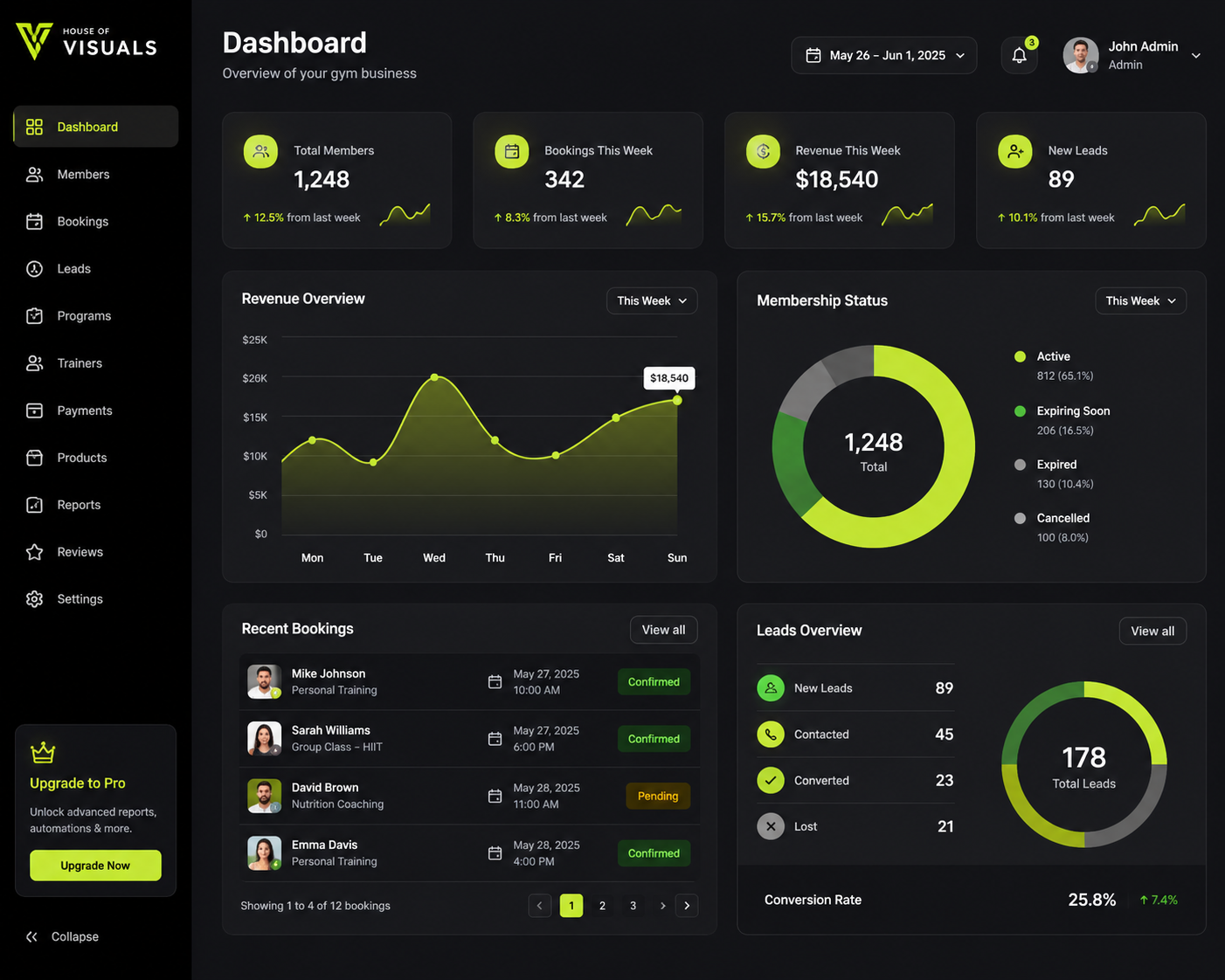Click the Total Members card icon

[260, 152]
